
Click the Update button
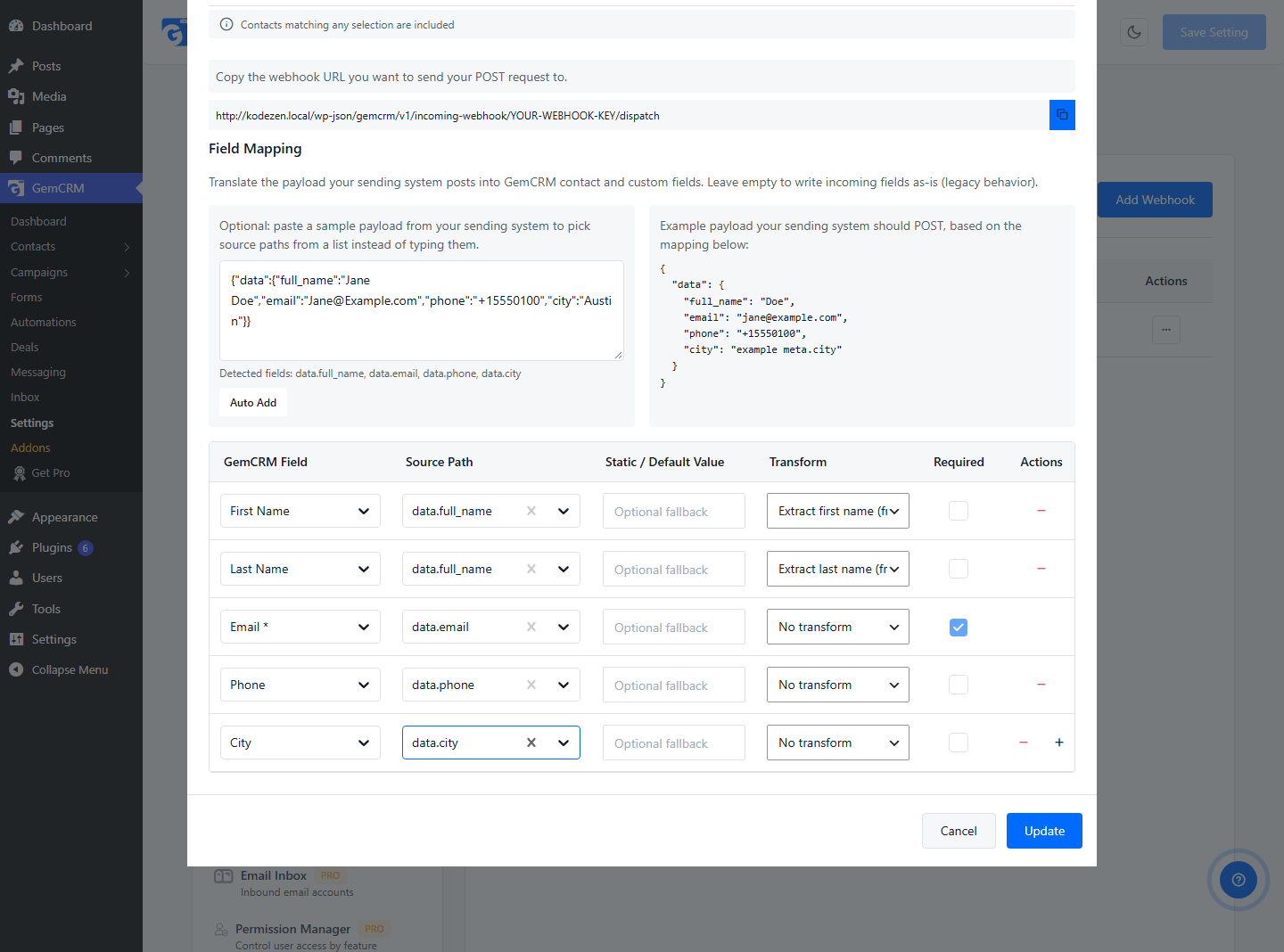pos(1044,831)
